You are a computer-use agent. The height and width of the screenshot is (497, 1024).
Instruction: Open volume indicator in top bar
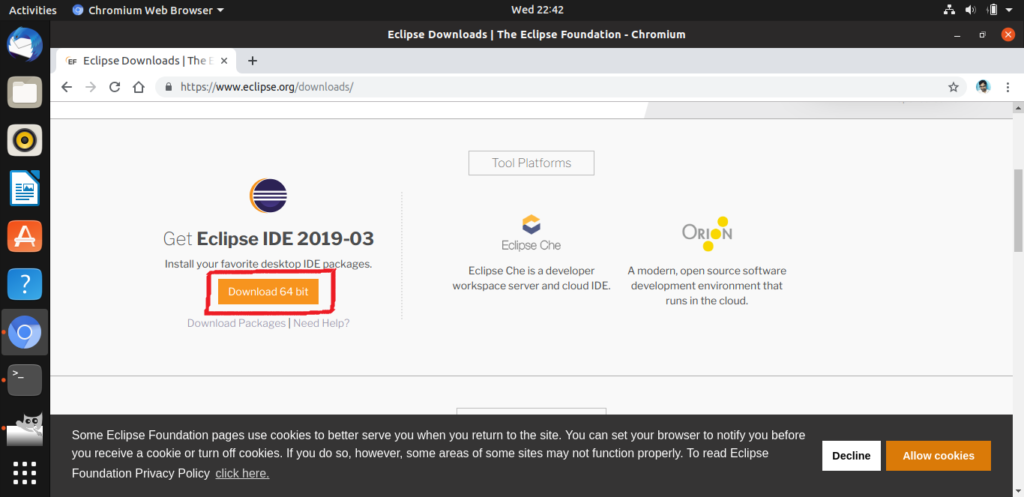click(970, 10)
